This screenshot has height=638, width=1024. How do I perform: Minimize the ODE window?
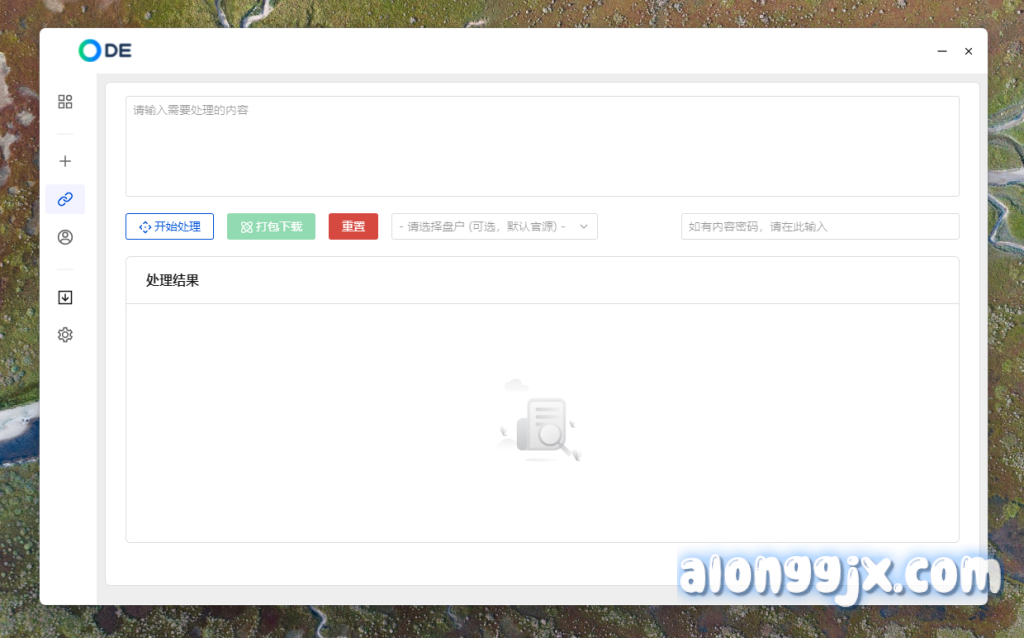point(942,51)
